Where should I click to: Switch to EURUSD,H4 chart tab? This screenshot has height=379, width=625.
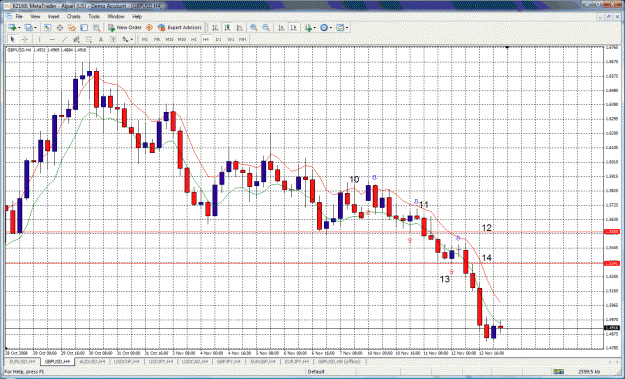(x=23, y=361)
